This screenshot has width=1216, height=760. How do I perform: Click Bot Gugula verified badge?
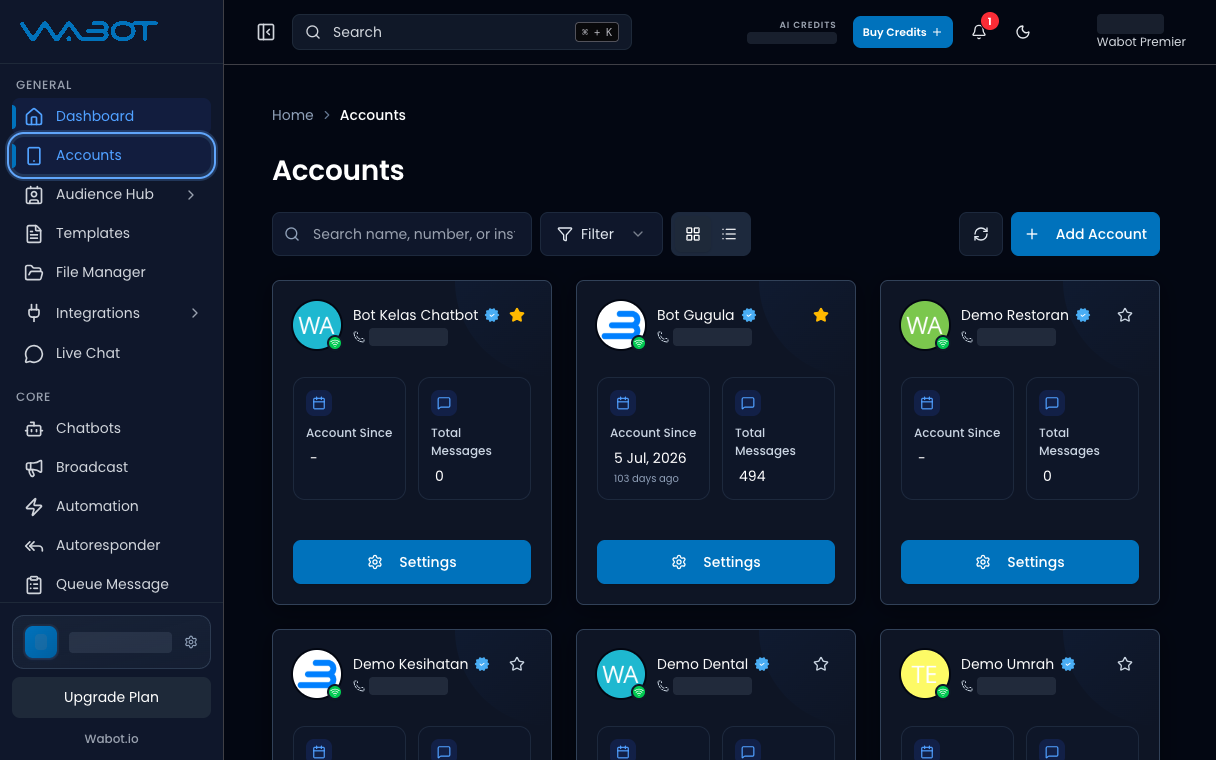click(748, 315)
